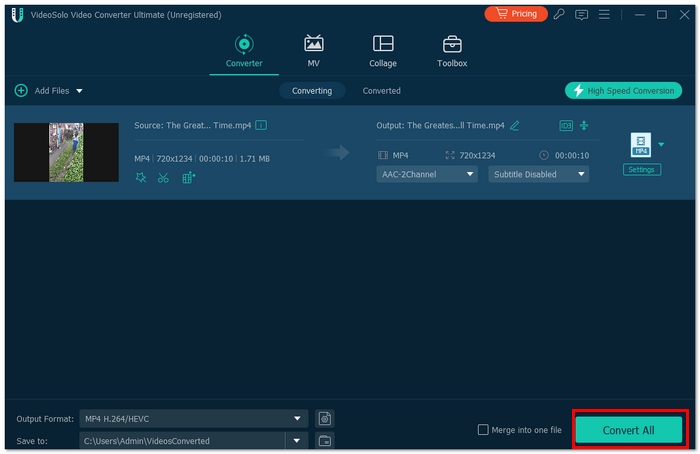Open the feedback message icon
Viewport: 700px width, 454px height.
point(582,15)
